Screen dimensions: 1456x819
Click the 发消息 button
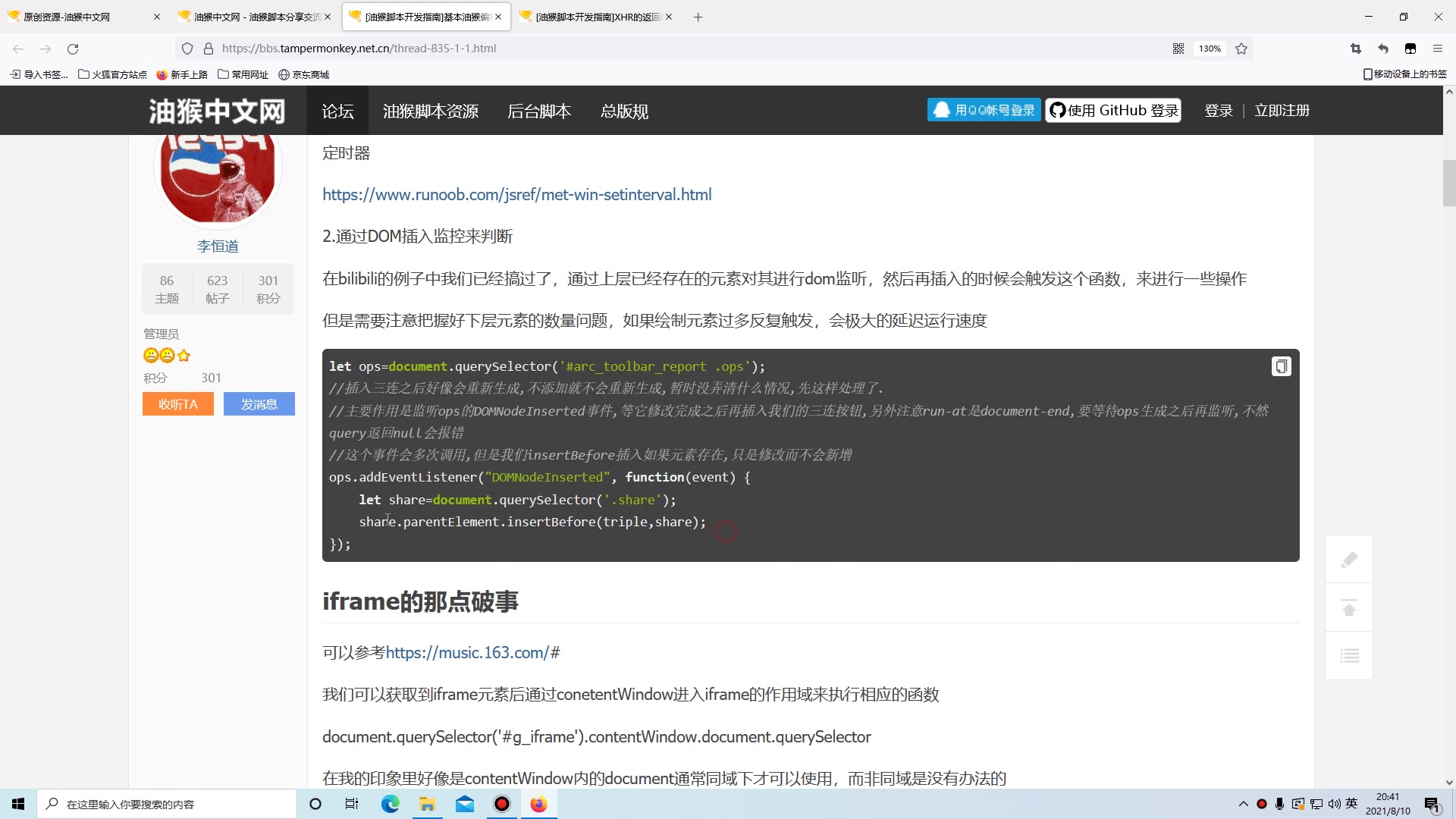[x=259, y=404]
